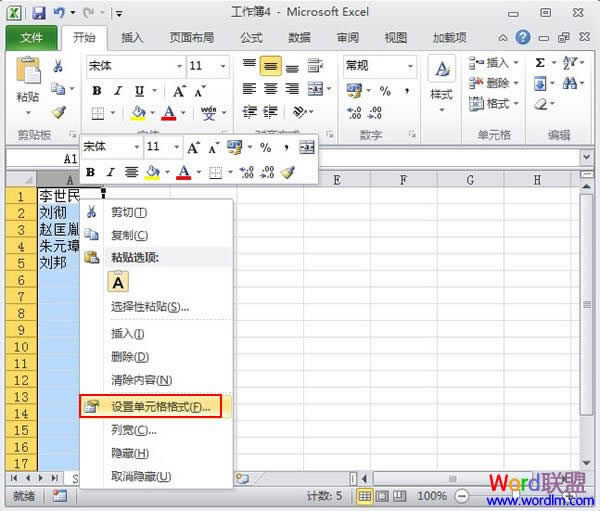Screen dimensions: 600x511
Task: Toggle Underline in the ribbon font group
Action: tap(139, 91)
